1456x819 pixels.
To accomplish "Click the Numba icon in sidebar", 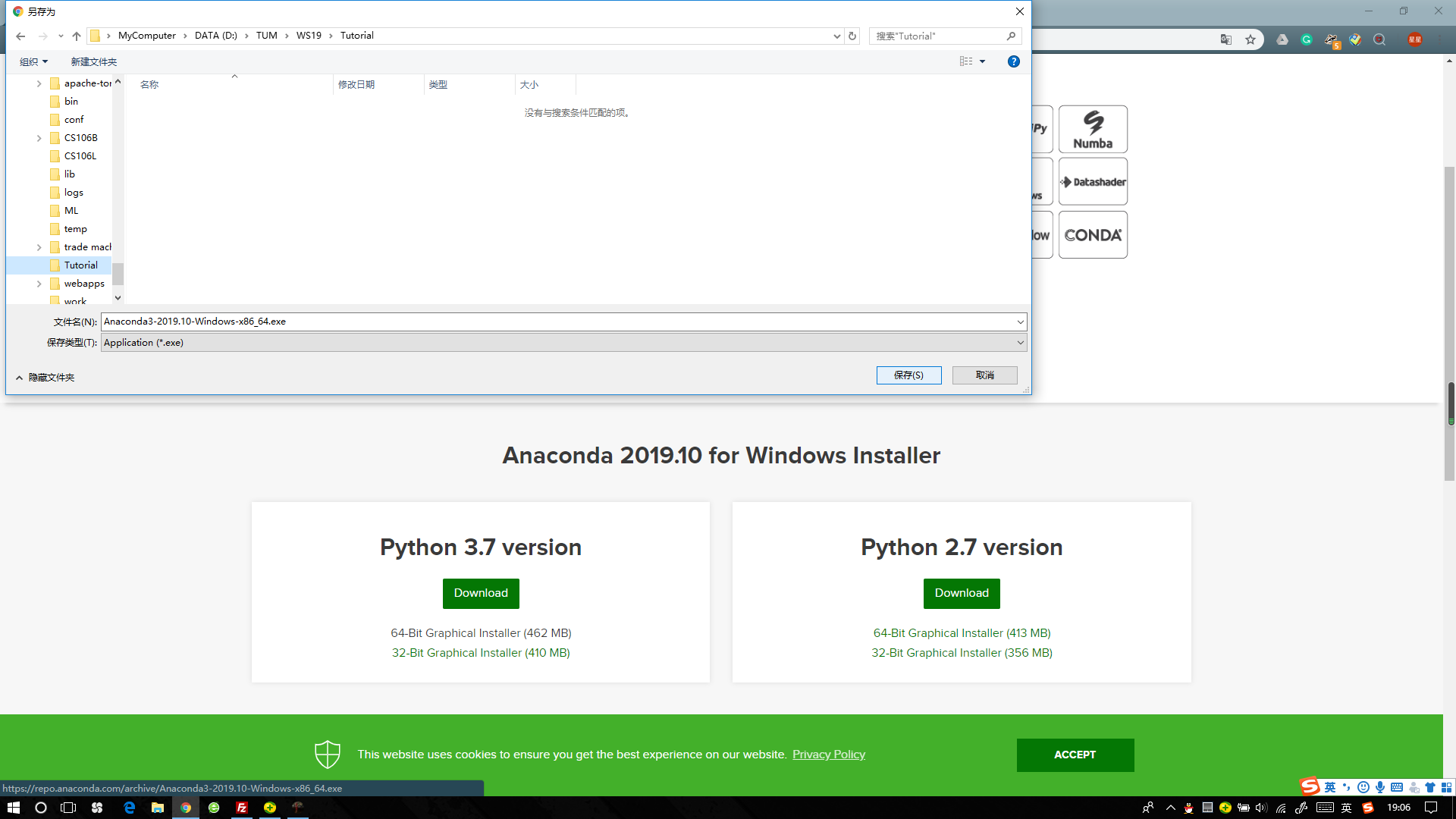I will point(1093,128).
